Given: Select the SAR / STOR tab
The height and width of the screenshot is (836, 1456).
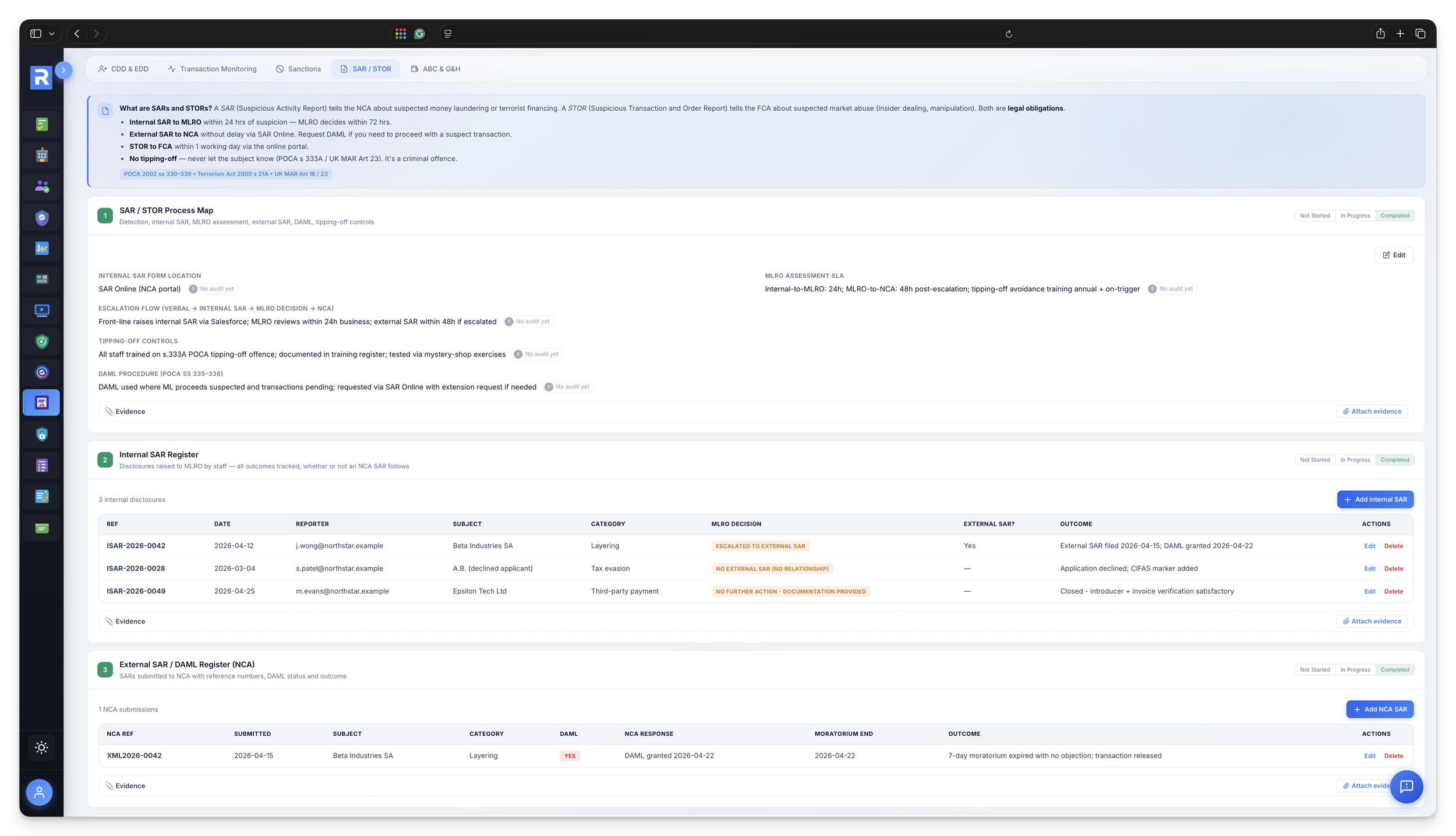Looking at the screenshot, I should point(366,69).
